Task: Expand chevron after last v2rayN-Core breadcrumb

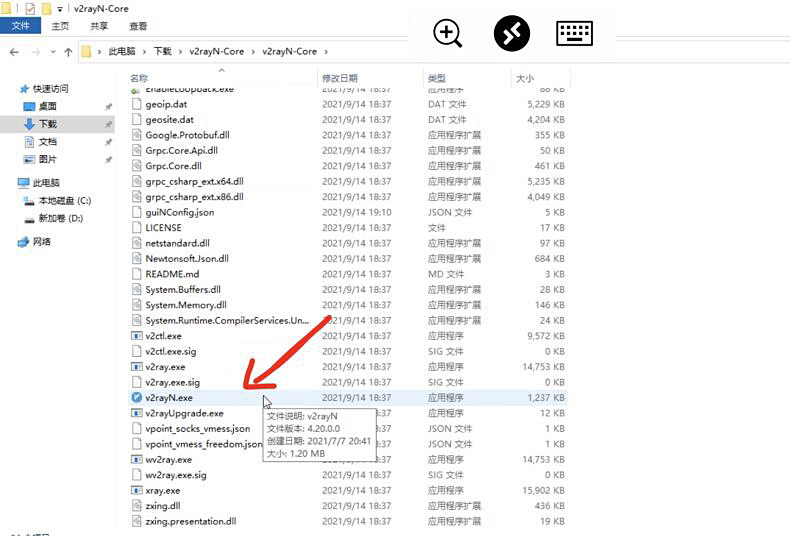Action: pos(326,51)
